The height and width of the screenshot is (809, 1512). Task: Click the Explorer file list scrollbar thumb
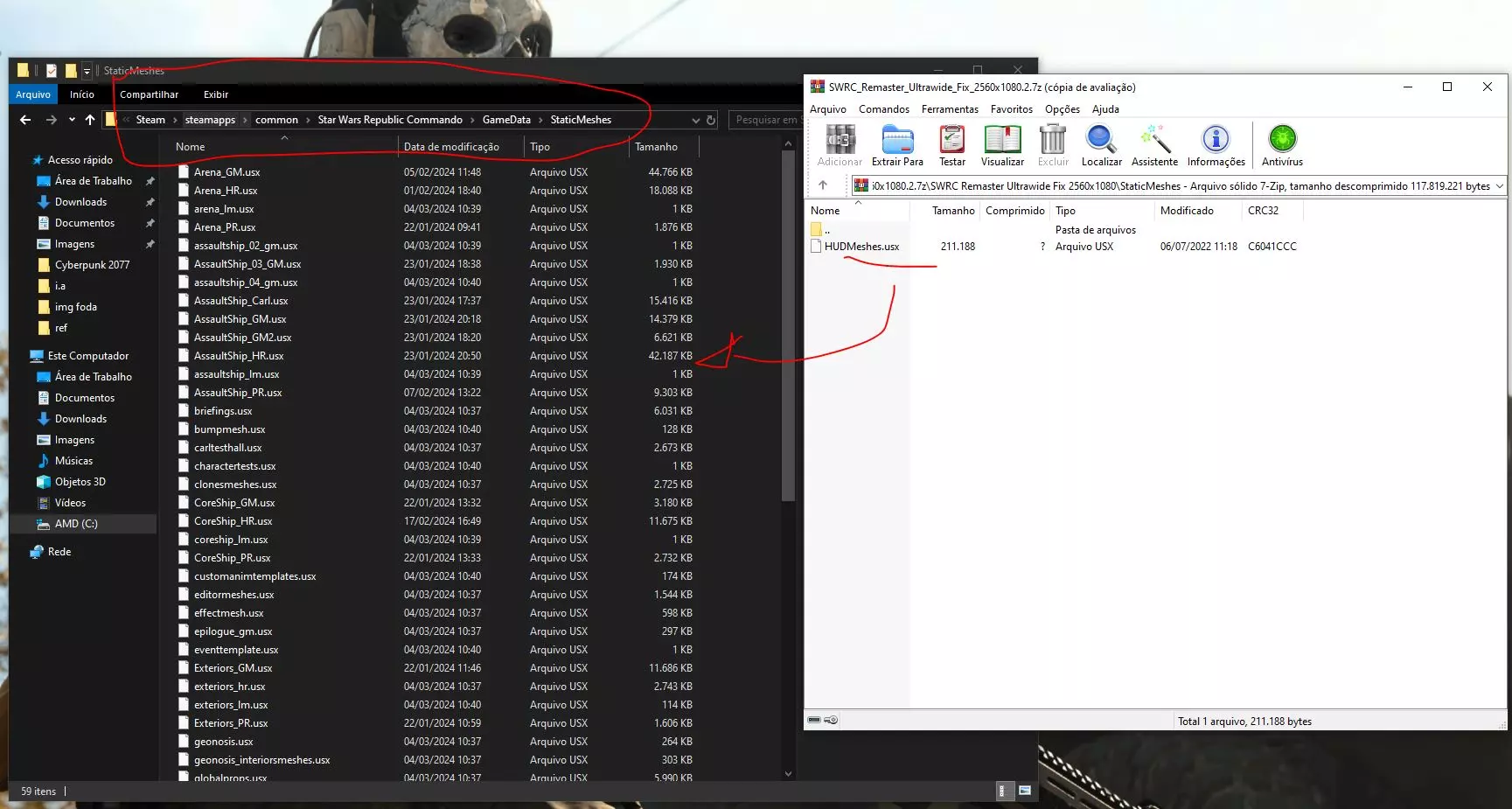pos(788,325)
